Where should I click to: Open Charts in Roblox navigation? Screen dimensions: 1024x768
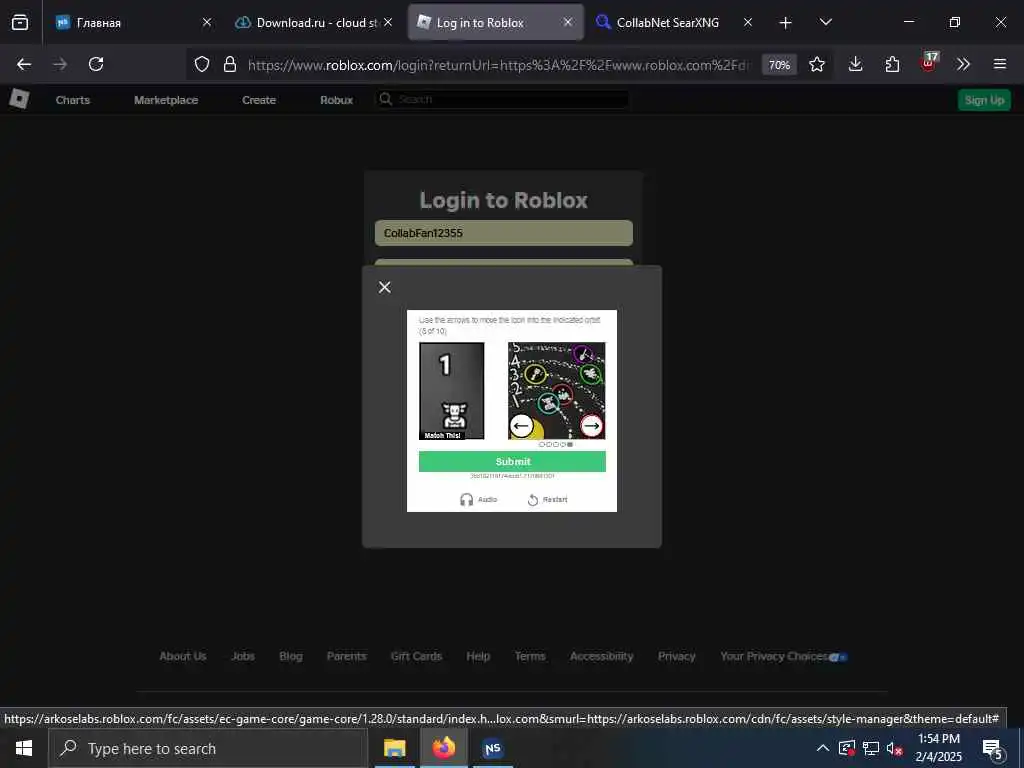(72, 100)
